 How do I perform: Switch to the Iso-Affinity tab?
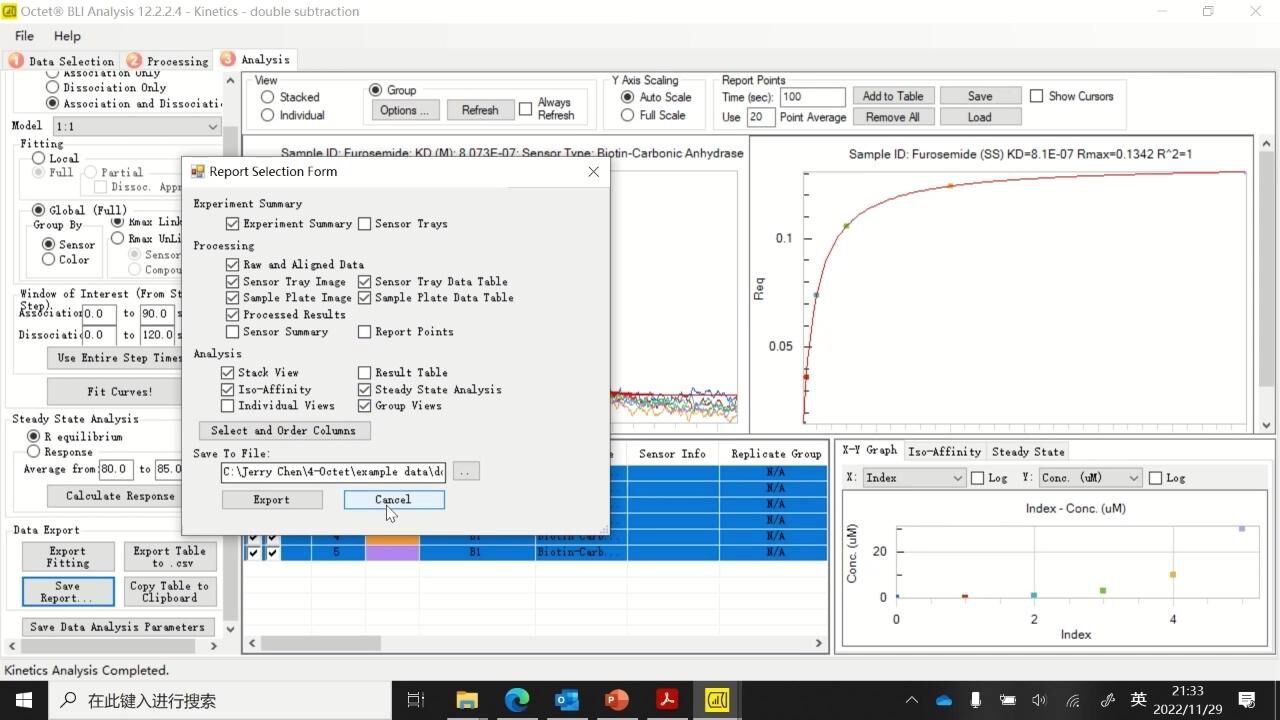(x=944, y=452)
